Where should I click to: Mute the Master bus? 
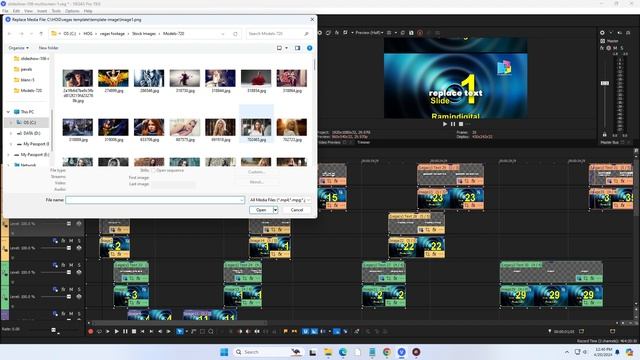coord(615,48)
